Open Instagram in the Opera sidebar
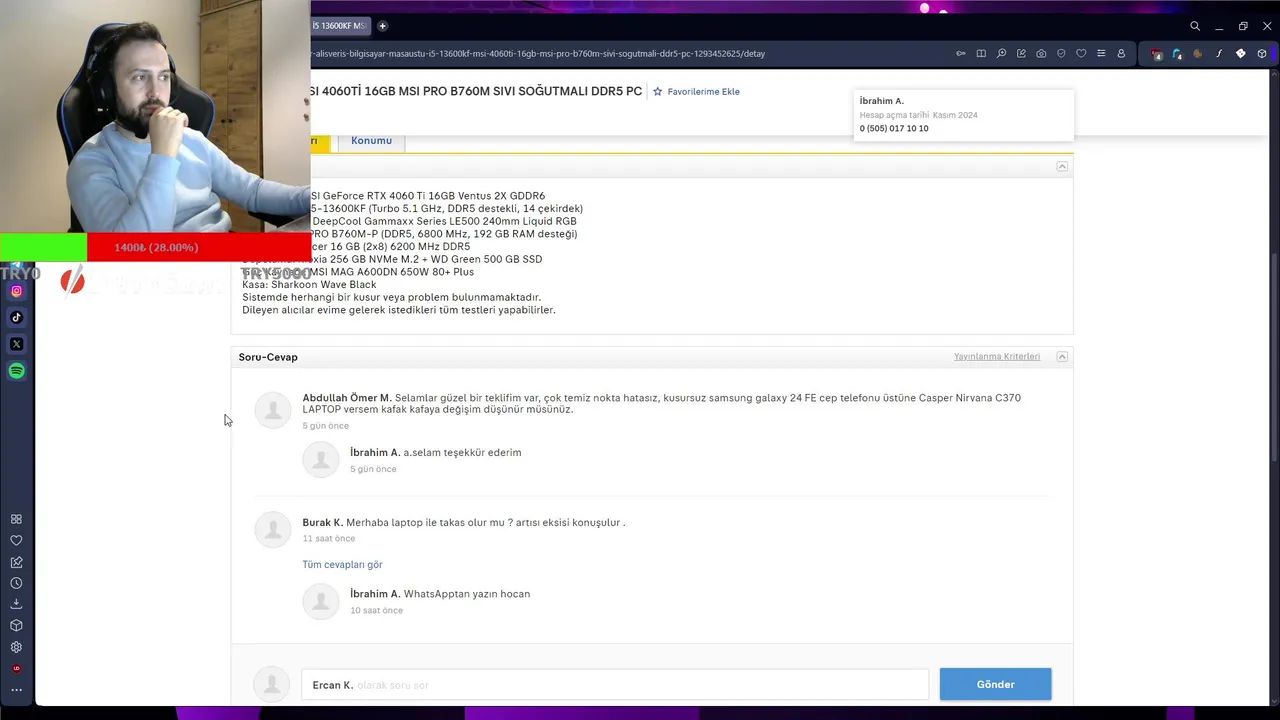The width and height of the screenshot is (1280, 720). point(16,291)
